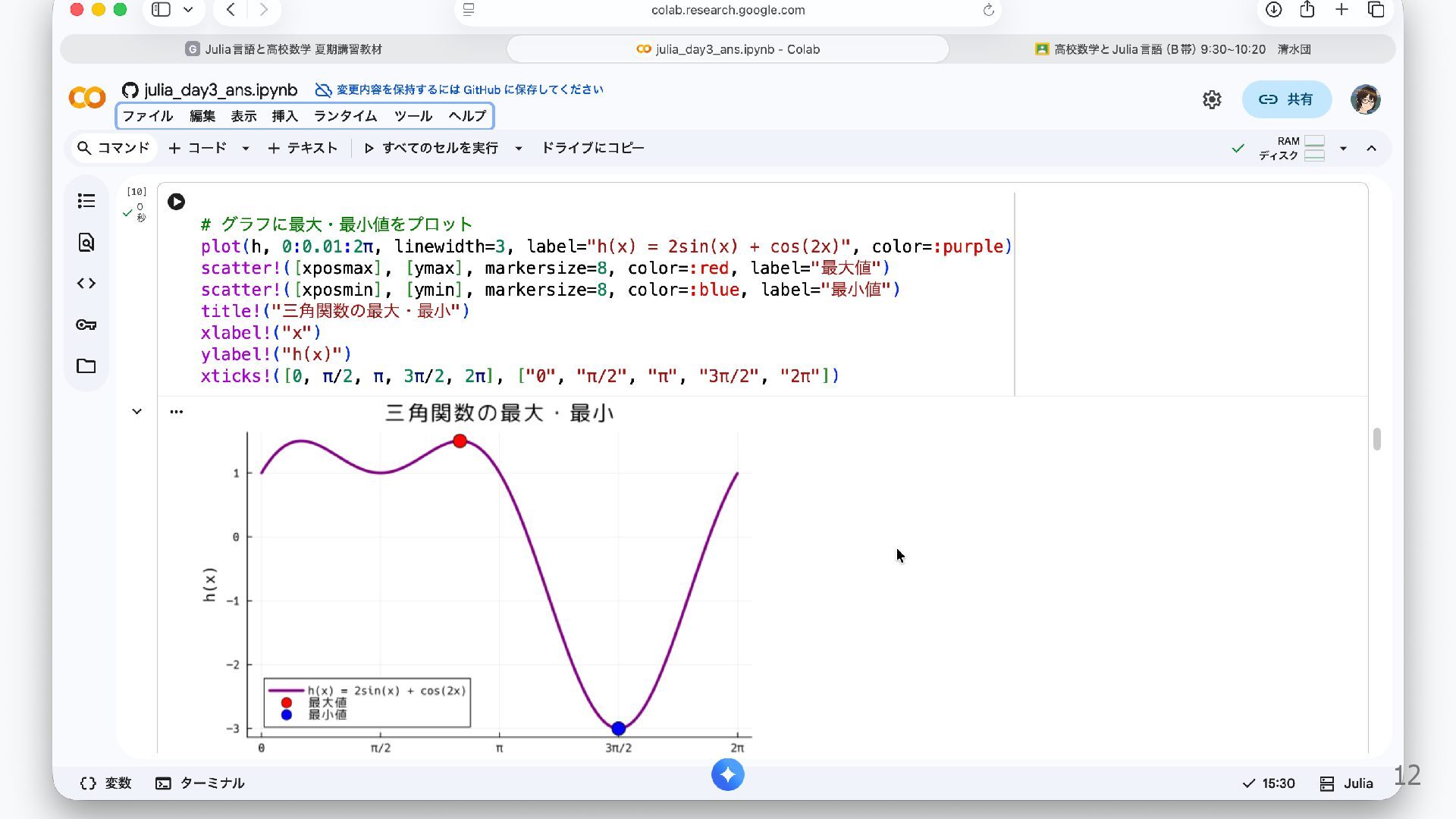Screen dimensions: 1456x819
Task: Collapse the cell output chevron
Action: [136, 412]
